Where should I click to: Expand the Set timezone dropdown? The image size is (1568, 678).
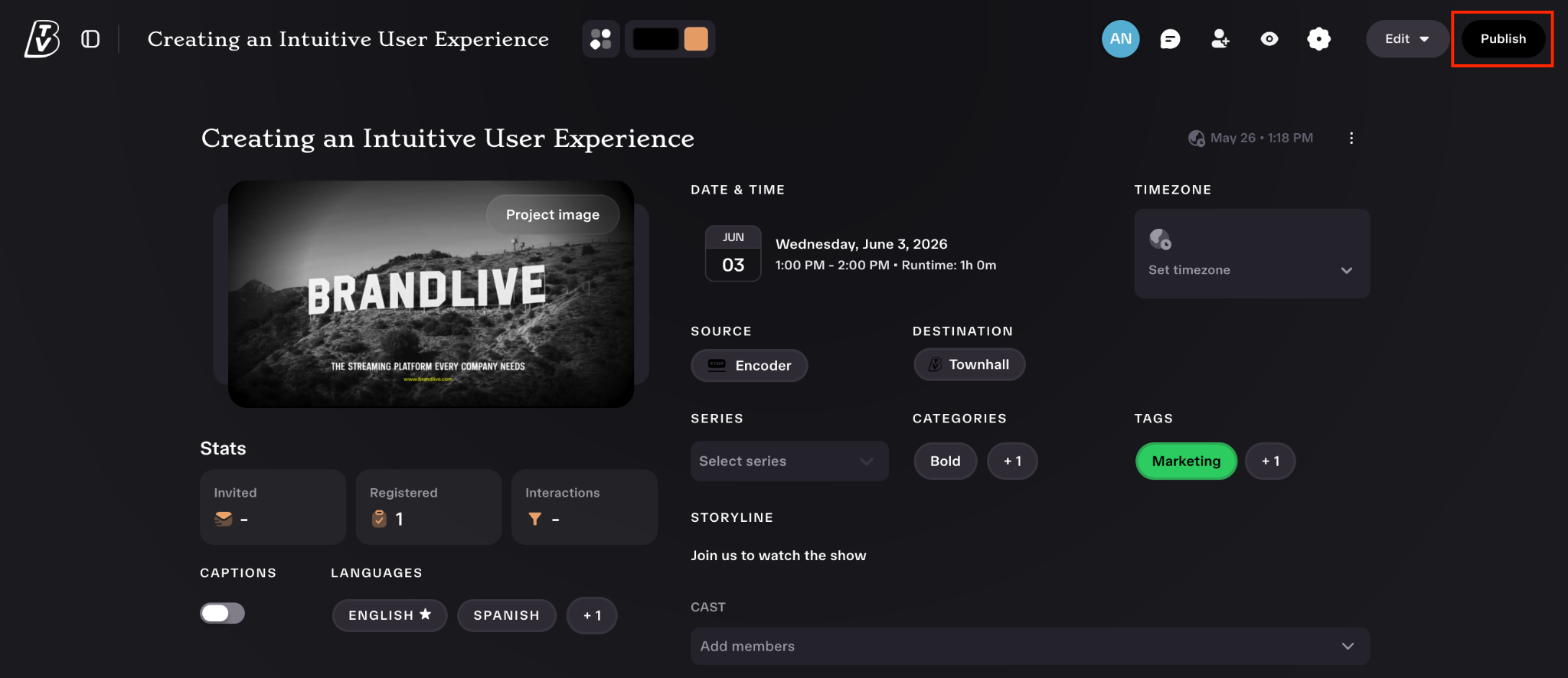1252,253
